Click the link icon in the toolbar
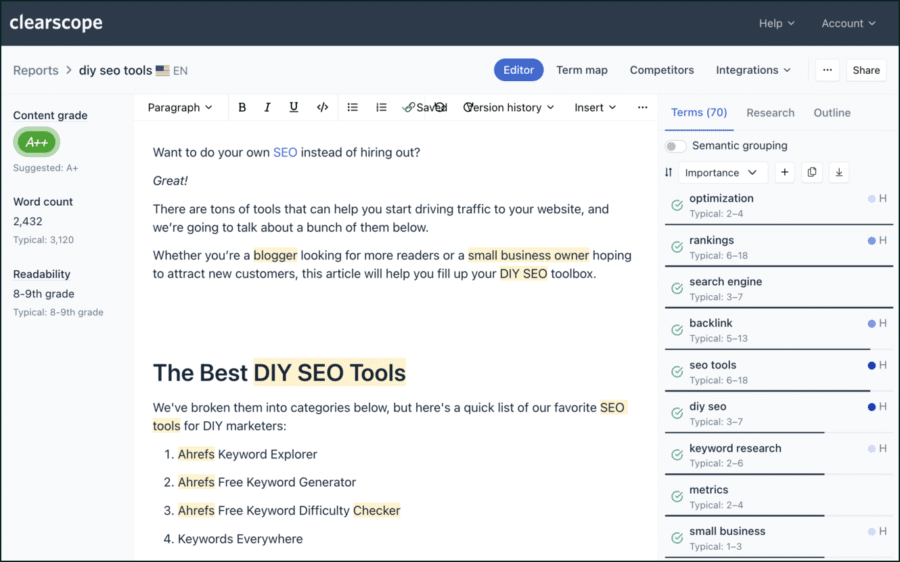 pos(408,107)
